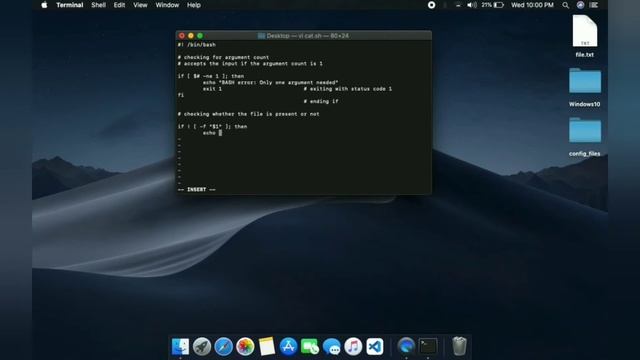Click the '# ending if' comment
The image size is (640, 360).
point(321,102)
